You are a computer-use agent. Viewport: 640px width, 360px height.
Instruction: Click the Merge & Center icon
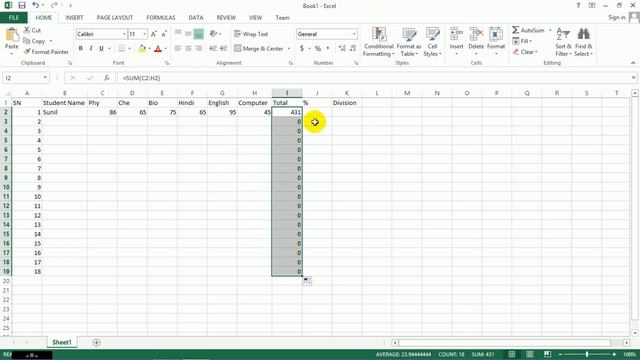point(238,49)
